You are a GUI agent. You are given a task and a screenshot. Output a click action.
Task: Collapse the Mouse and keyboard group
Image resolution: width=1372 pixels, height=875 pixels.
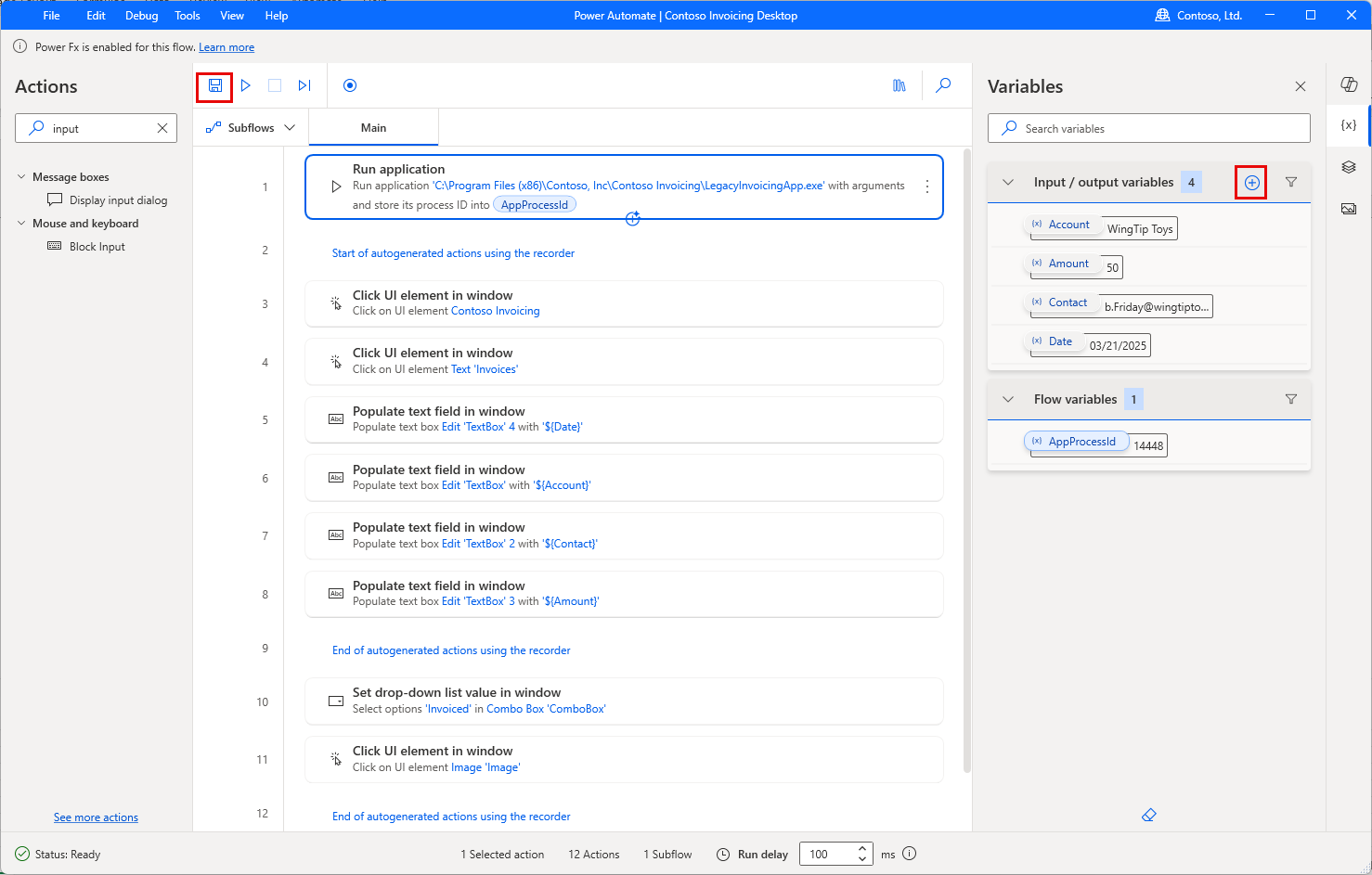(22, 223)
